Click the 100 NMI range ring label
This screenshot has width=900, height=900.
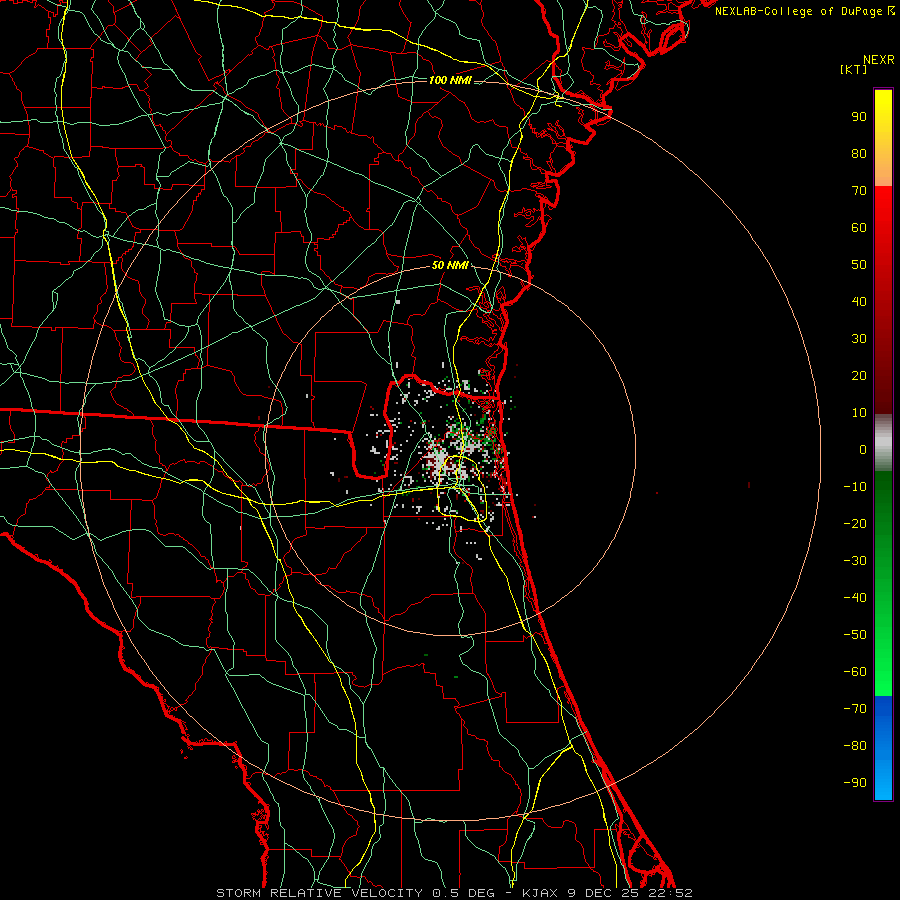[x=450, y=80]
